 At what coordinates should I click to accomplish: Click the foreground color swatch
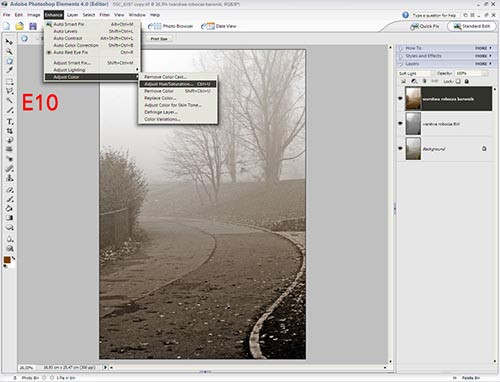(7, 260)
